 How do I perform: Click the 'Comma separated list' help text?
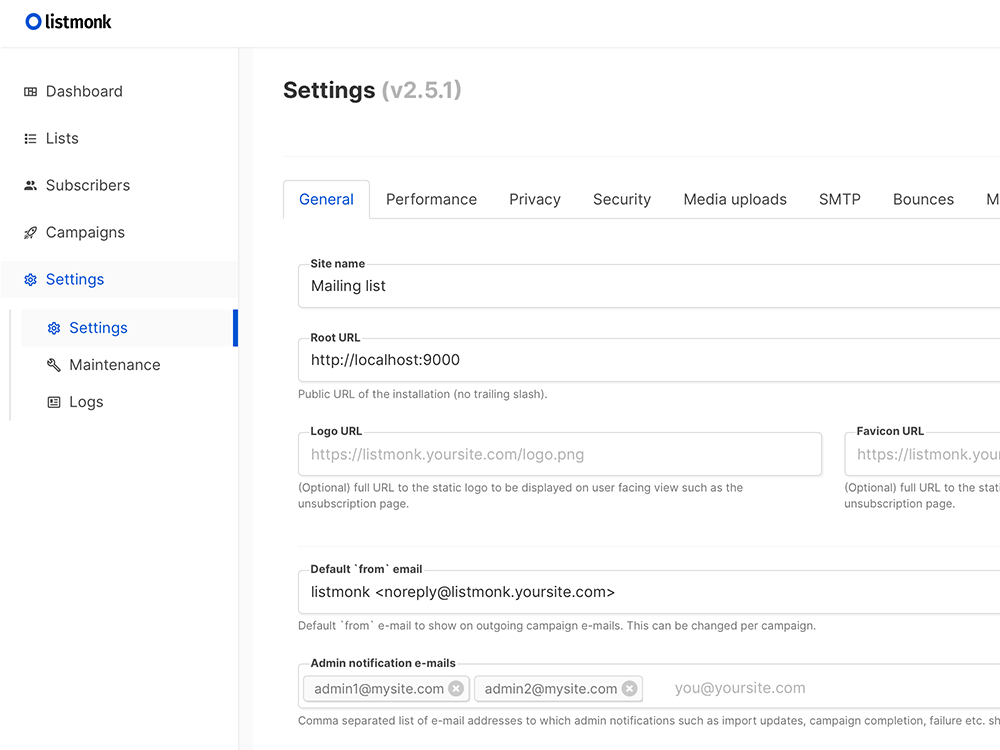(x=649, y=721)
